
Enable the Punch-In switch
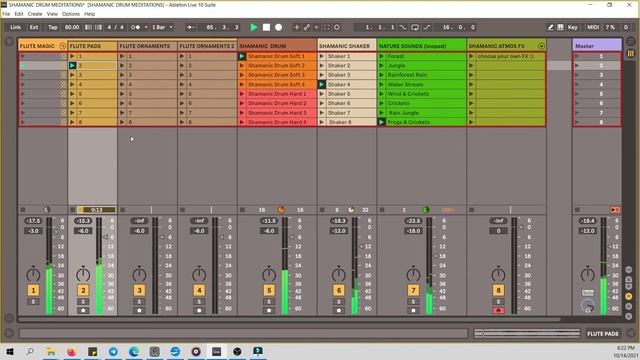[x=403, y=27]
